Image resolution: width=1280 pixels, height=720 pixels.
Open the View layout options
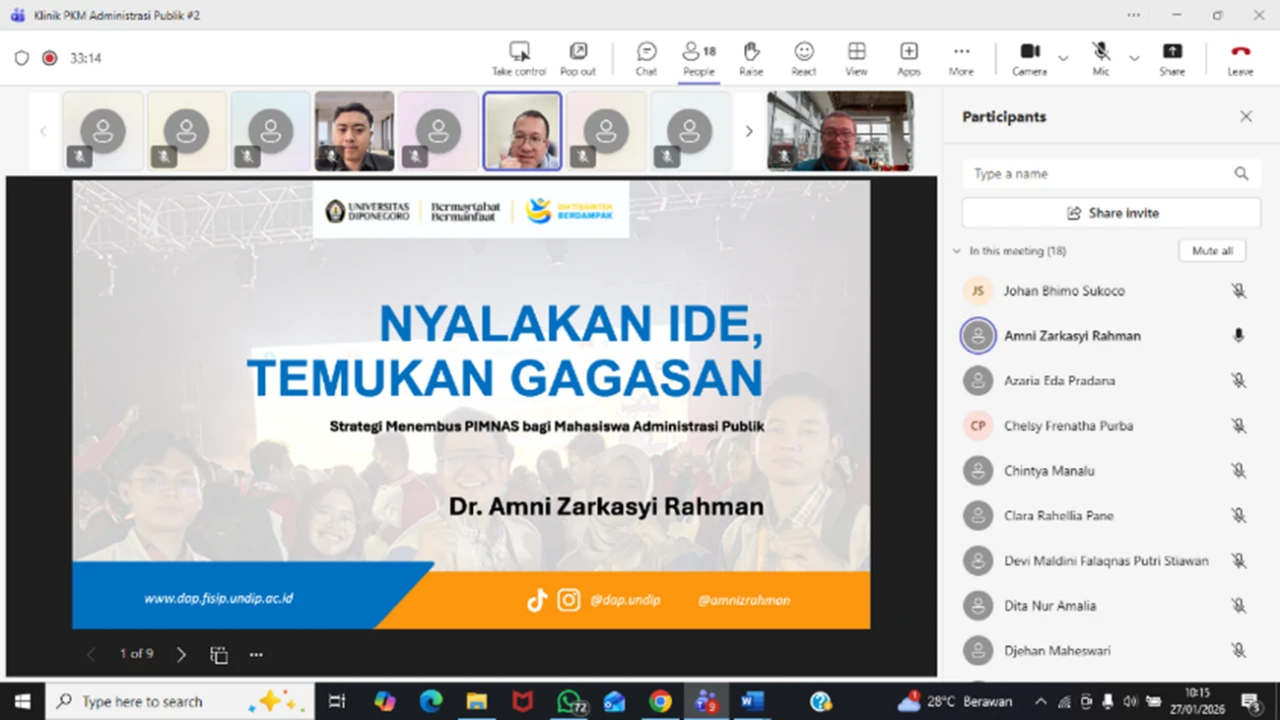pos(856,58)
